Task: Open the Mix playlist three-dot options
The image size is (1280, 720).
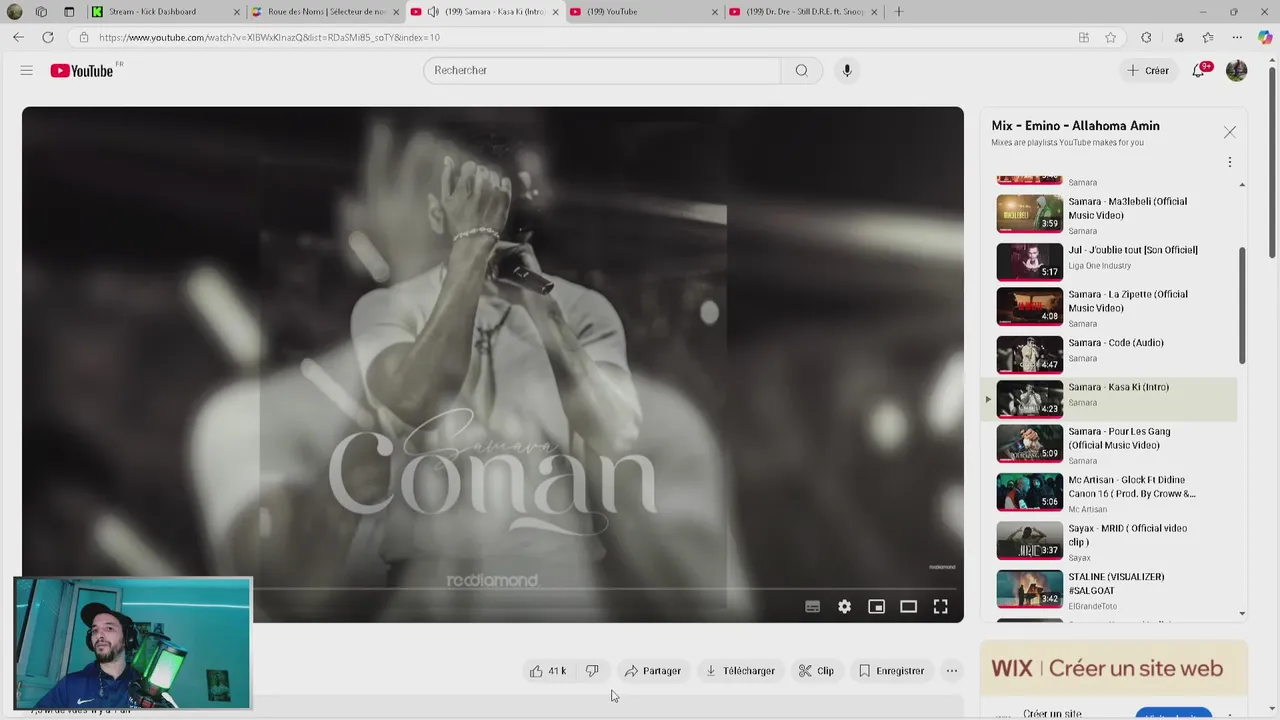Action: tap(1230, 162)
